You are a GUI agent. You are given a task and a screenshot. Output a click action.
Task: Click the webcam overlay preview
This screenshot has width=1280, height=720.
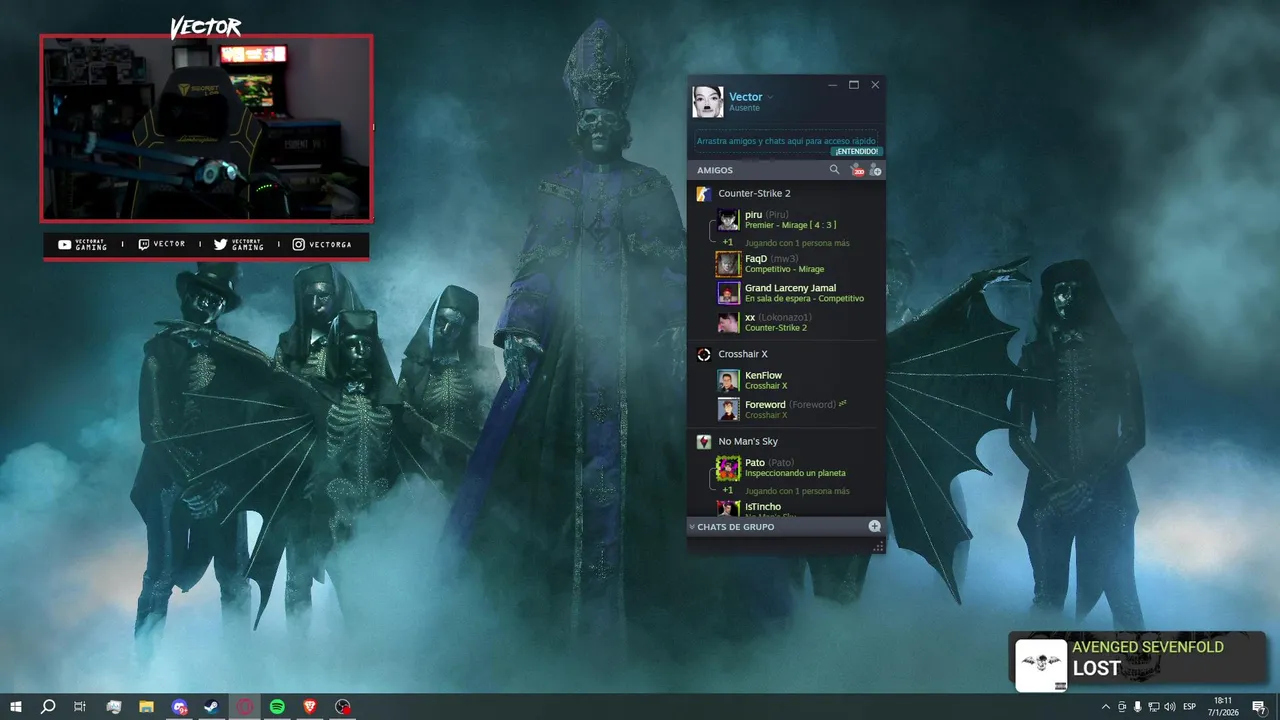click(x=206, y=128)
